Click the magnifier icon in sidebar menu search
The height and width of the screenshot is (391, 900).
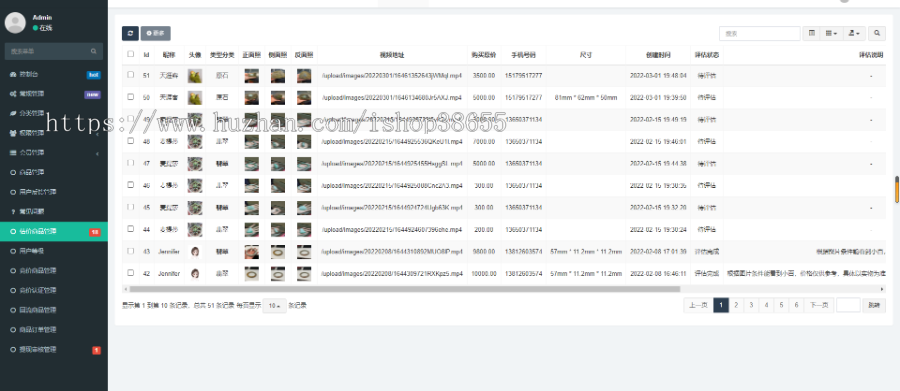click(x=94, y=52)
